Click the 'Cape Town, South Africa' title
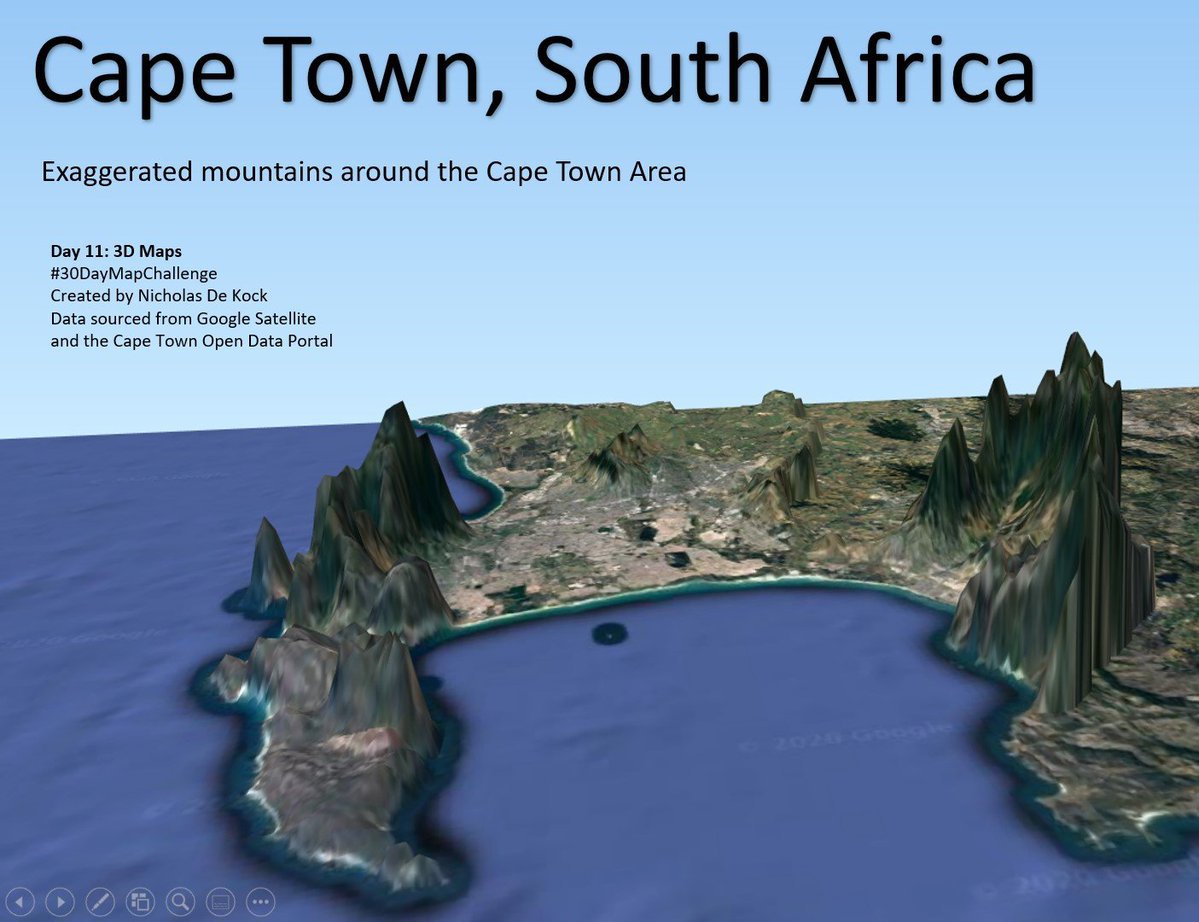Screen dimensions: 1199x922 tap(534, 68)
